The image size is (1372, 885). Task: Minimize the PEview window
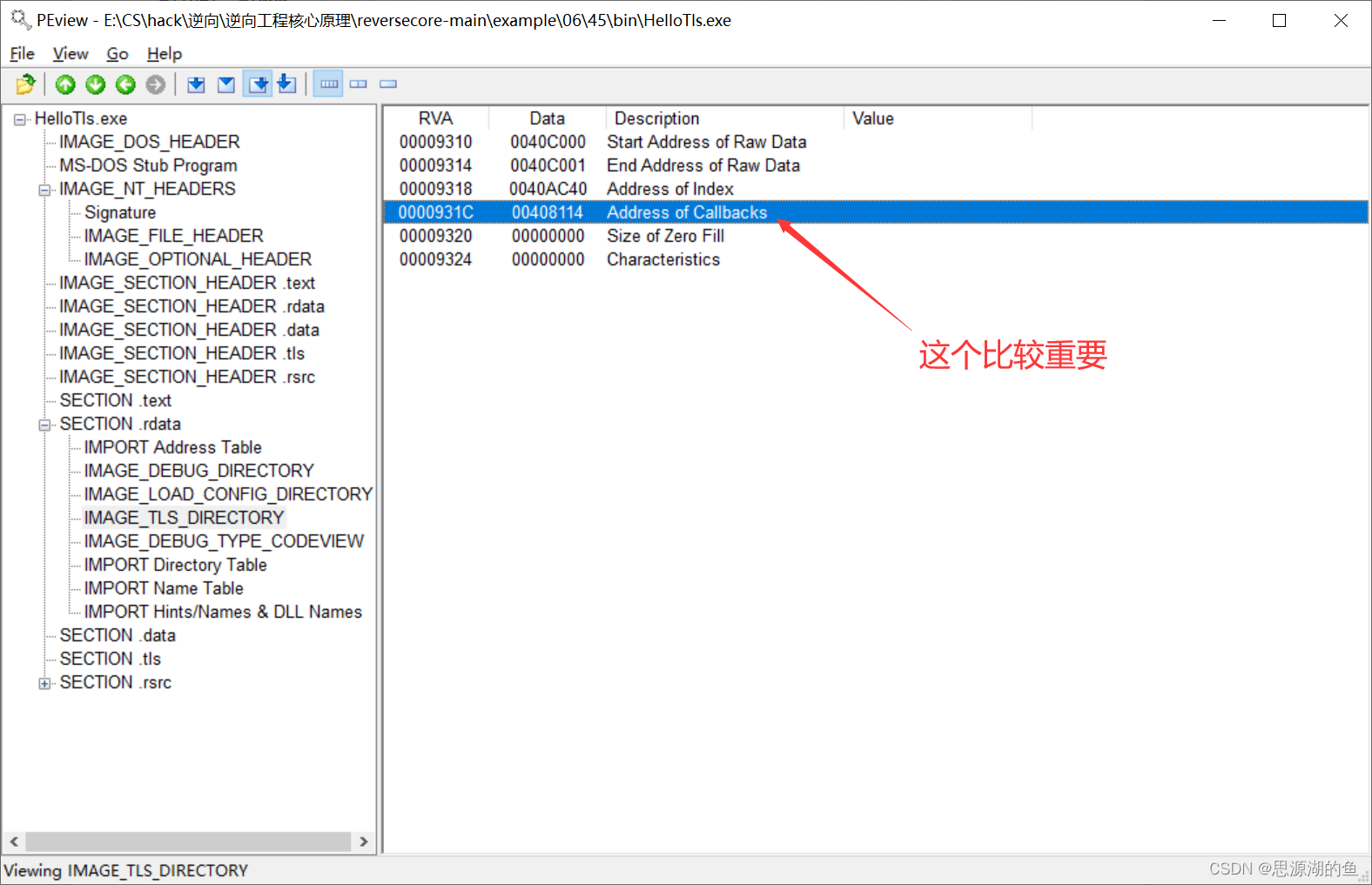(1219, 20)
